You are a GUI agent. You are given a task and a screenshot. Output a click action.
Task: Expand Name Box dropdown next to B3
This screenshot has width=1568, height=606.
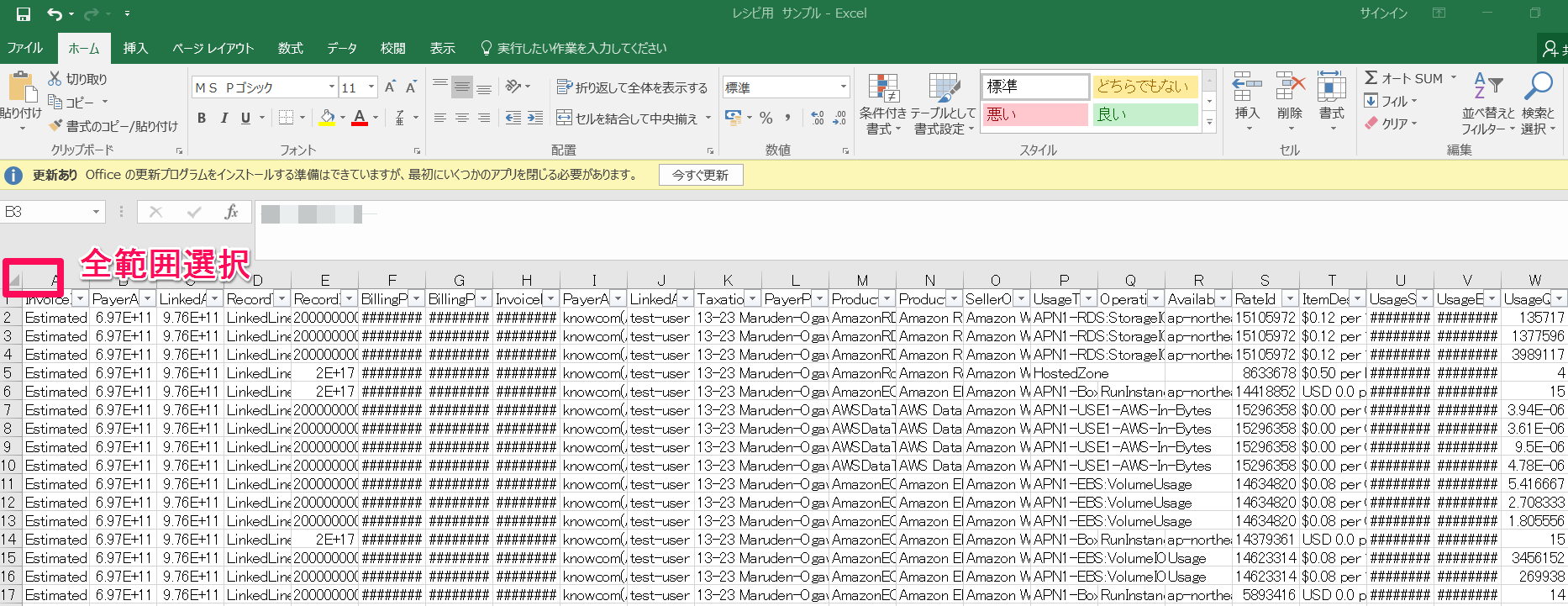point(96,212)
